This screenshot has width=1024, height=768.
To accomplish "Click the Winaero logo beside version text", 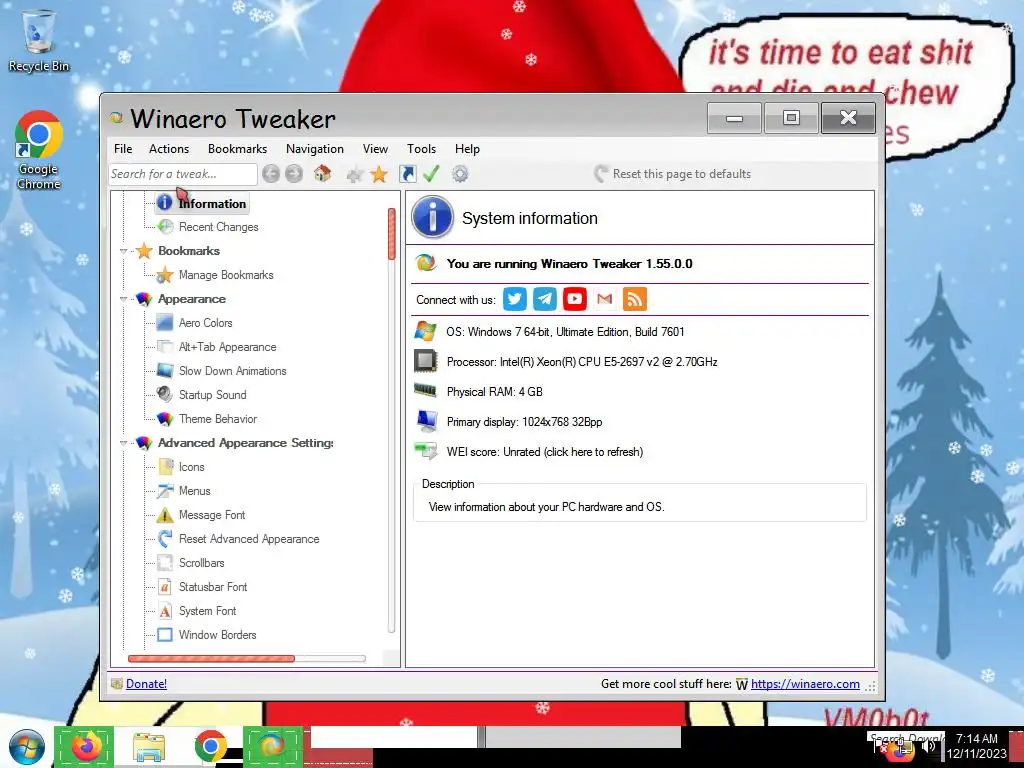I will point(426,263).
